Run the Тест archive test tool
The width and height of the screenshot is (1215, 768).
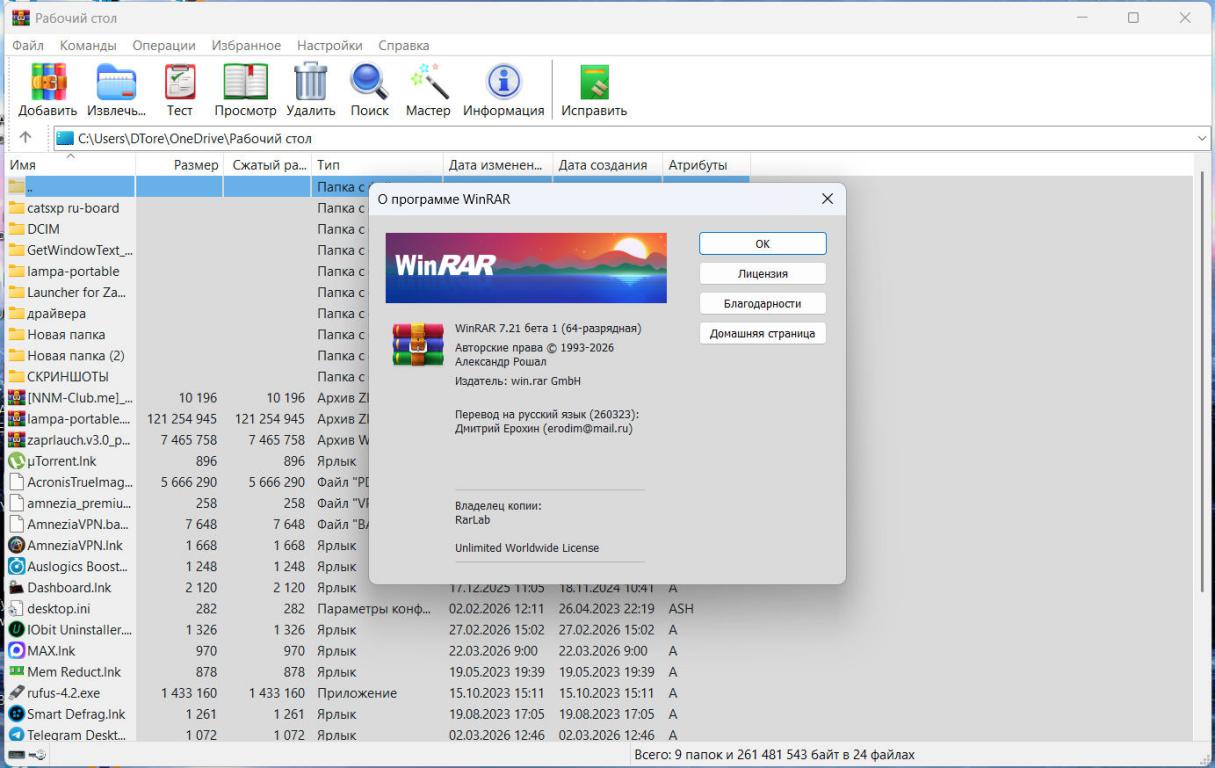pyautogui.click(x=180, y=83)
